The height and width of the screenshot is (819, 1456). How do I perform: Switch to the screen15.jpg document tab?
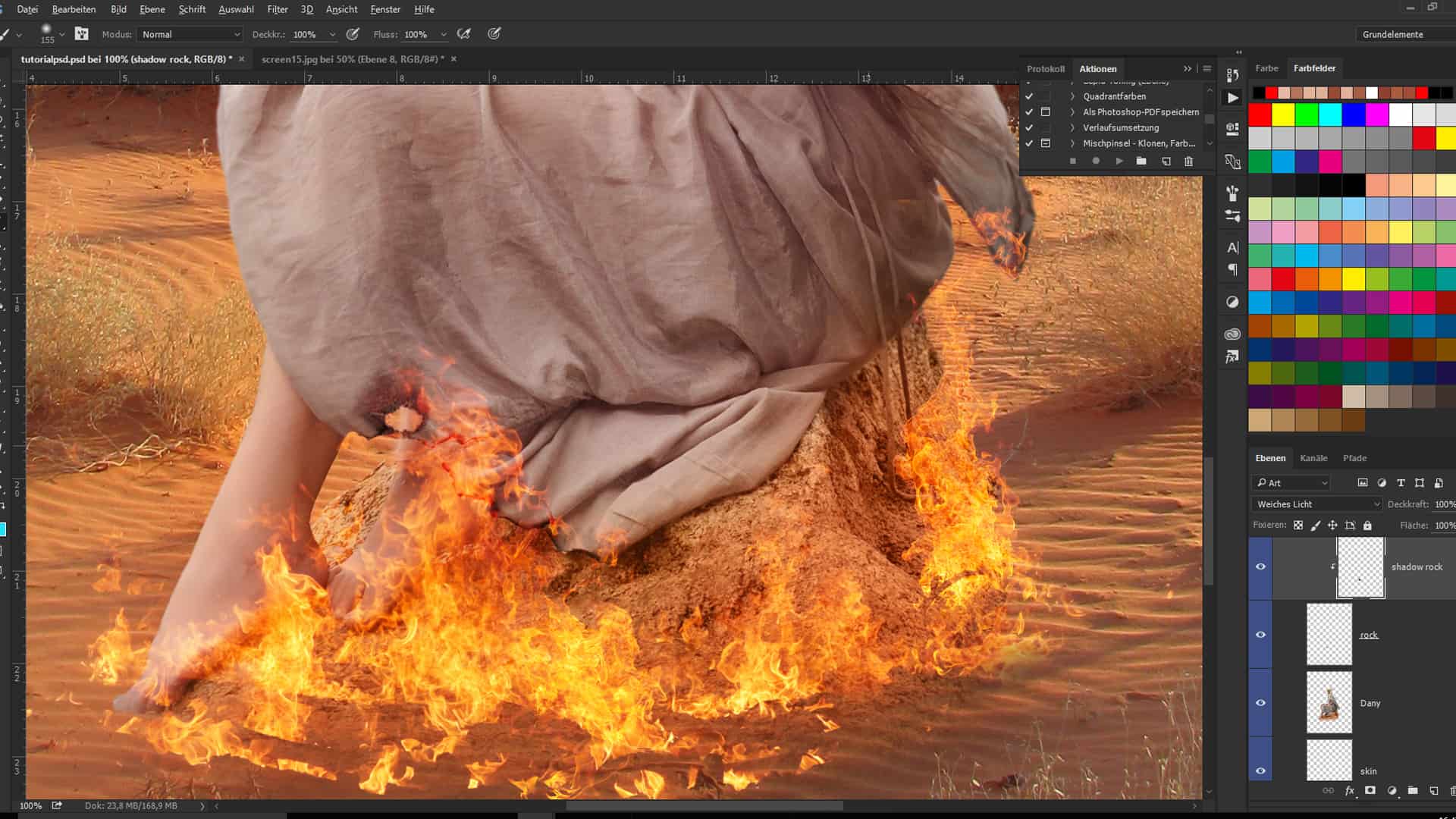(x=353, y=59)
